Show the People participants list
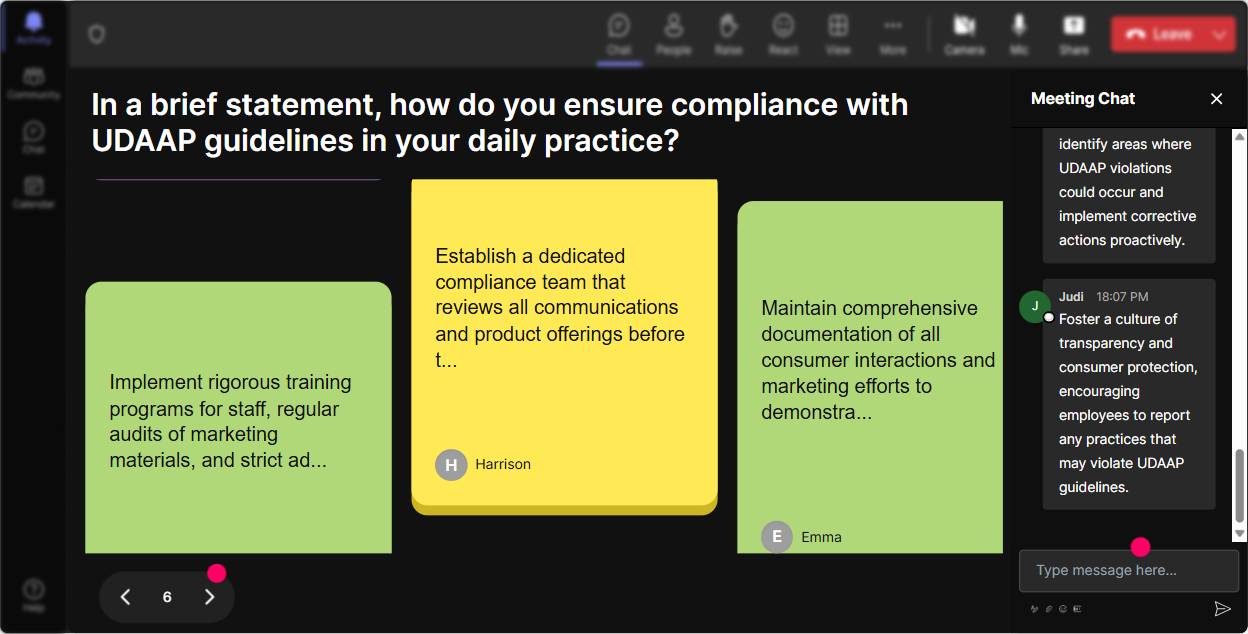 click(x=674, y=35)
